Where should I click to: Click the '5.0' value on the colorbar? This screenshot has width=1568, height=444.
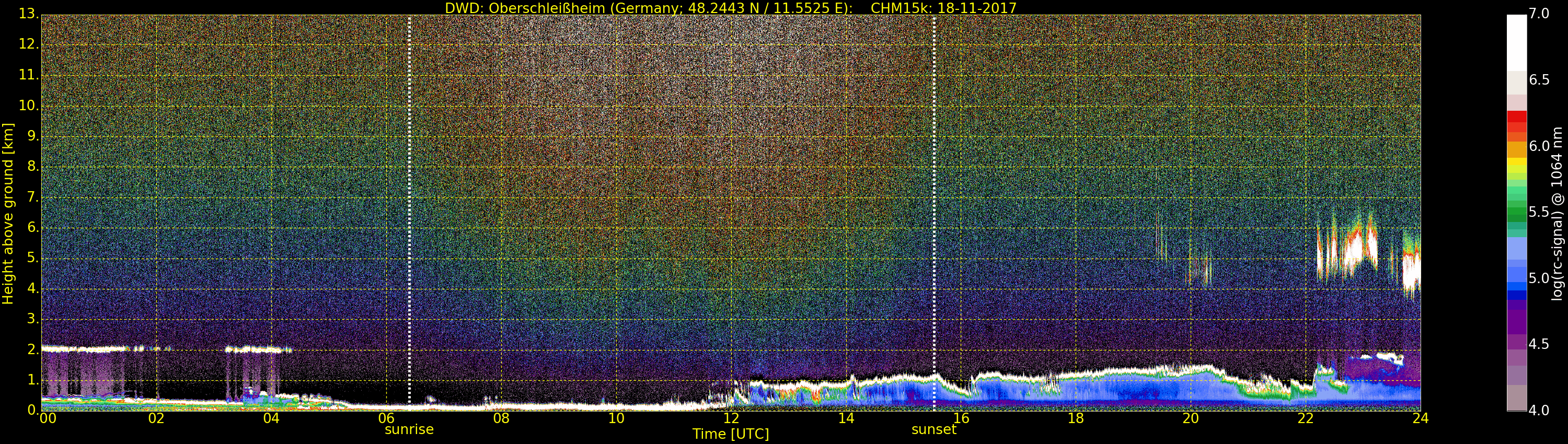click(1539, 278)
